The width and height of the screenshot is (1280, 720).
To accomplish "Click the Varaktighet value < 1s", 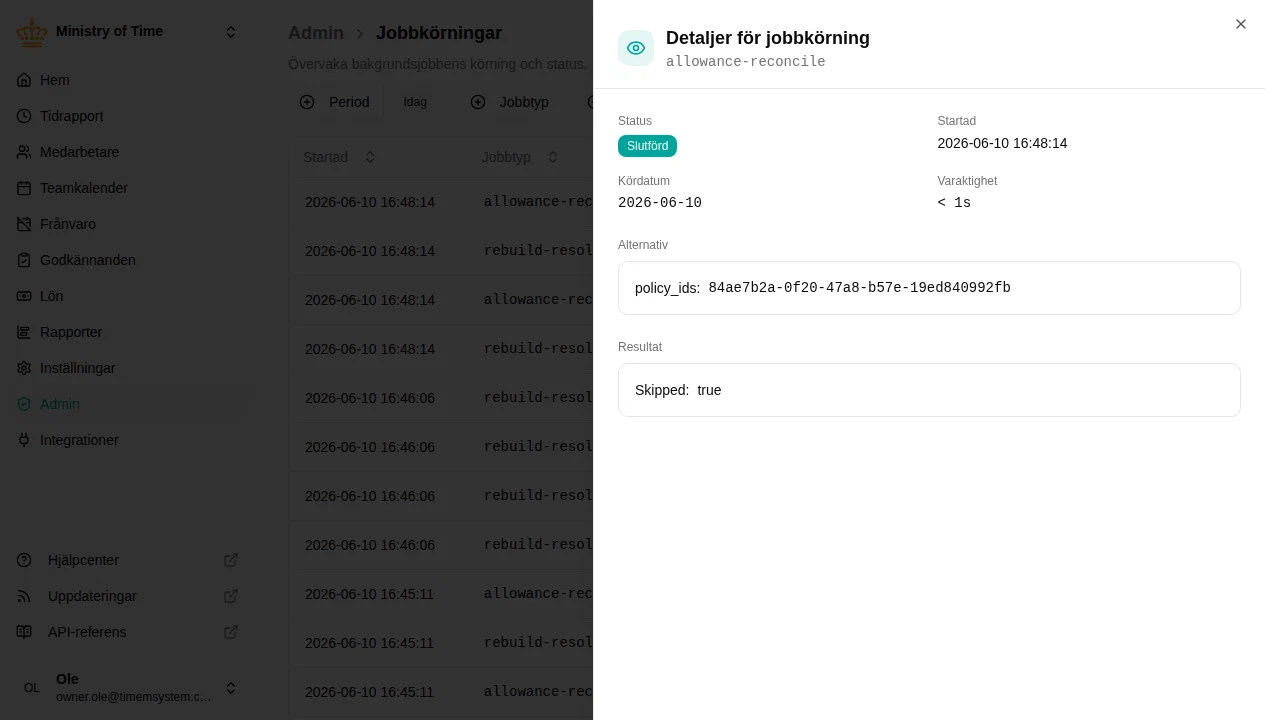I will pyautogui.click(x=954, y=203).
